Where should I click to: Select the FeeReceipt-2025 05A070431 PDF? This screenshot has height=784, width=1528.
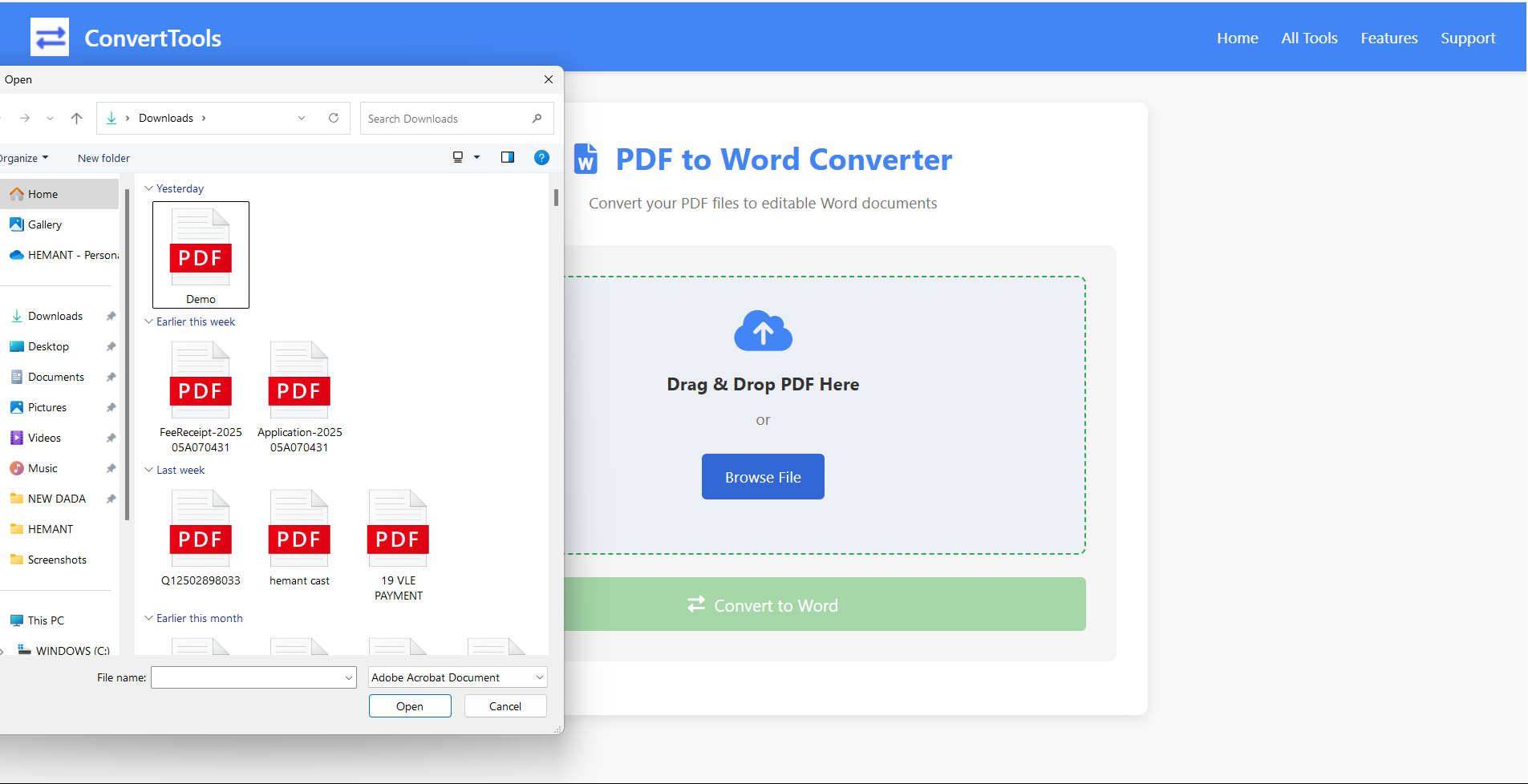(x=201, y=397)
